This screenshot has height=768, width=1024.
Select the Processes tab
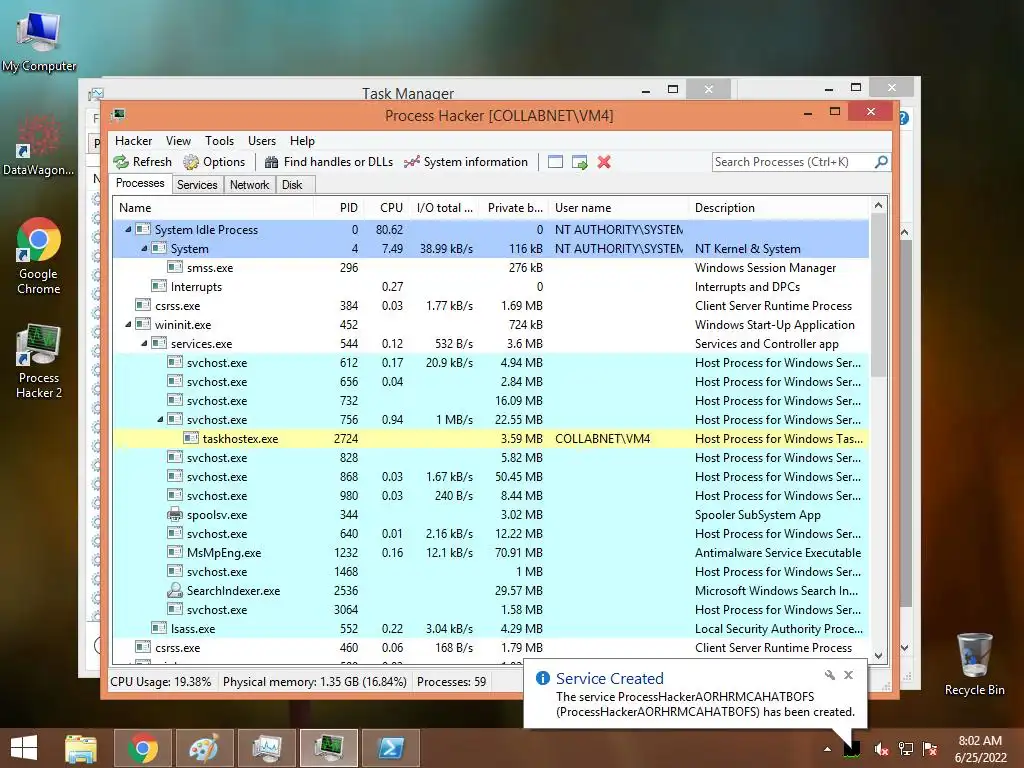(x=140, y=184)
